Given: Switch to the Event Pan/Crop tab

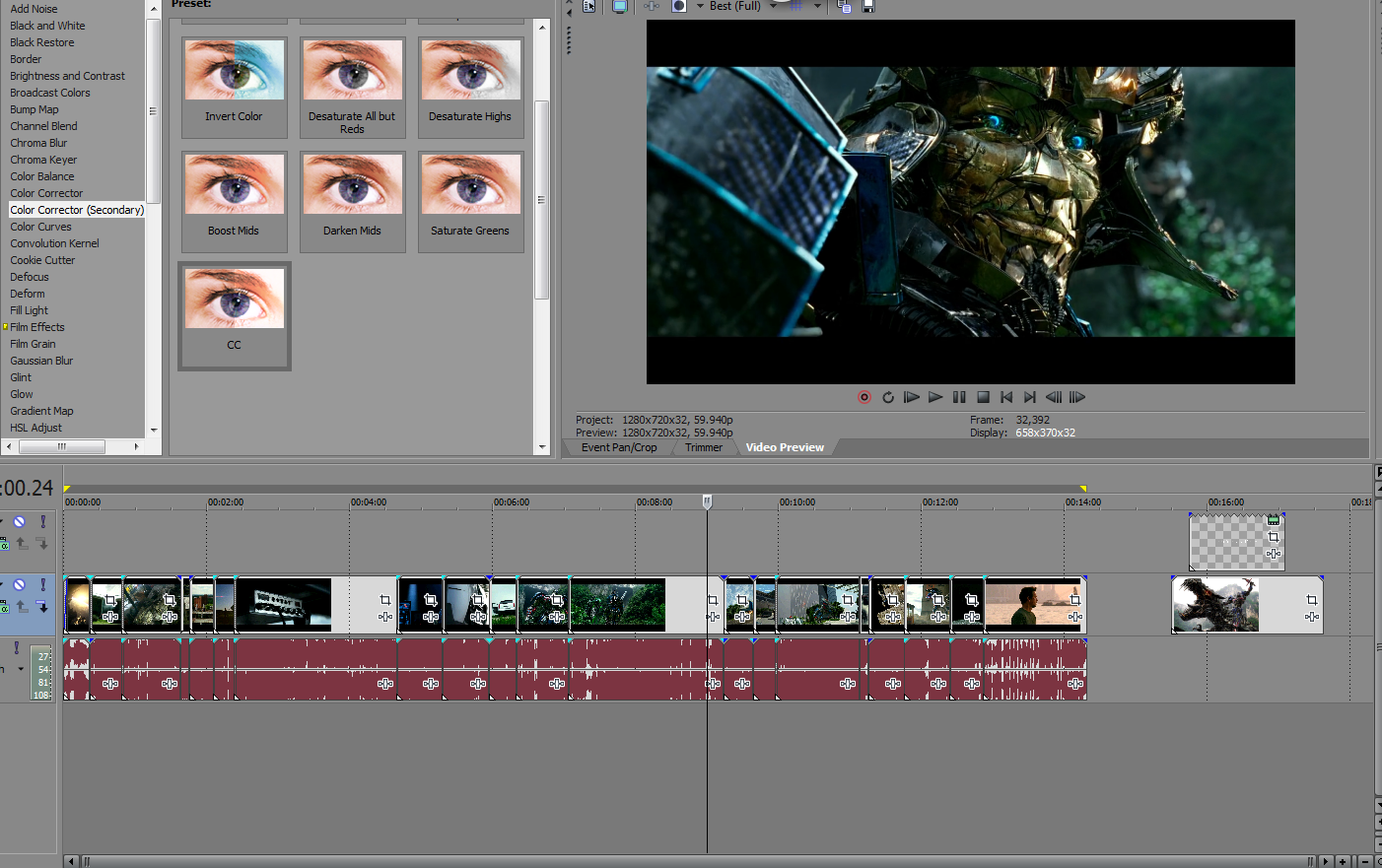Looking at the screenshot, I should tap(619, 447).
